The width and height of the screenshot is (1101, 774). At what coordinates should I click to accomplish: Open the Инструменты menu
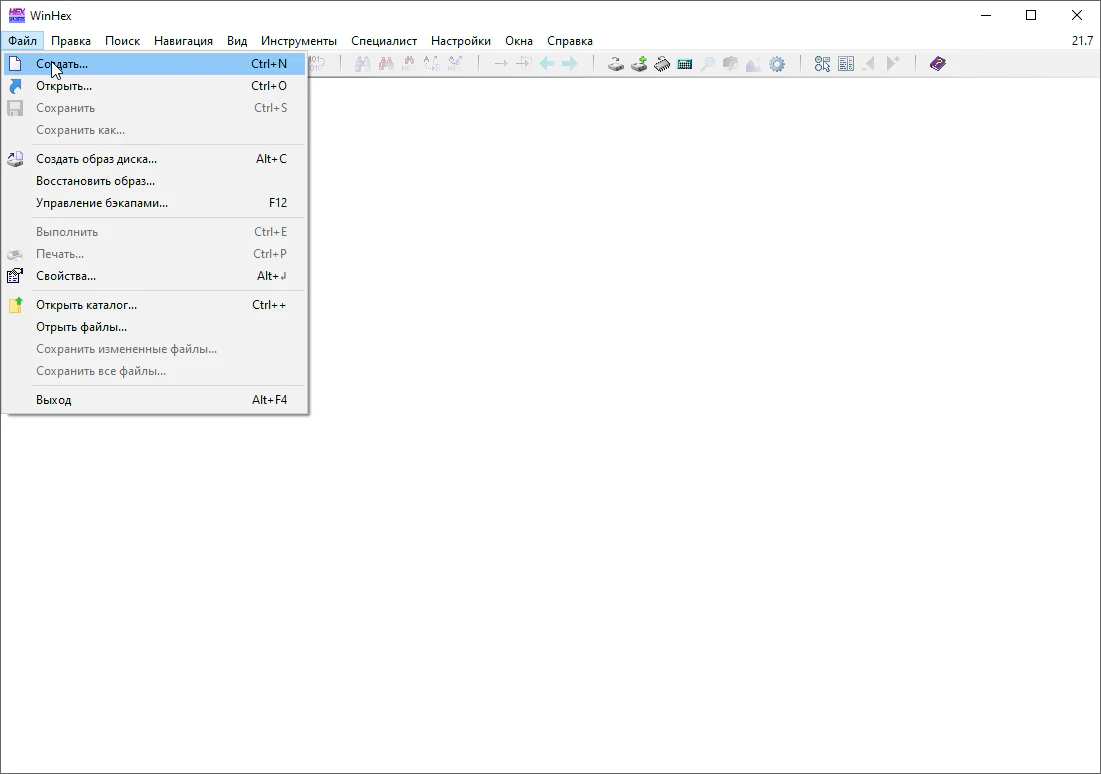299,41
